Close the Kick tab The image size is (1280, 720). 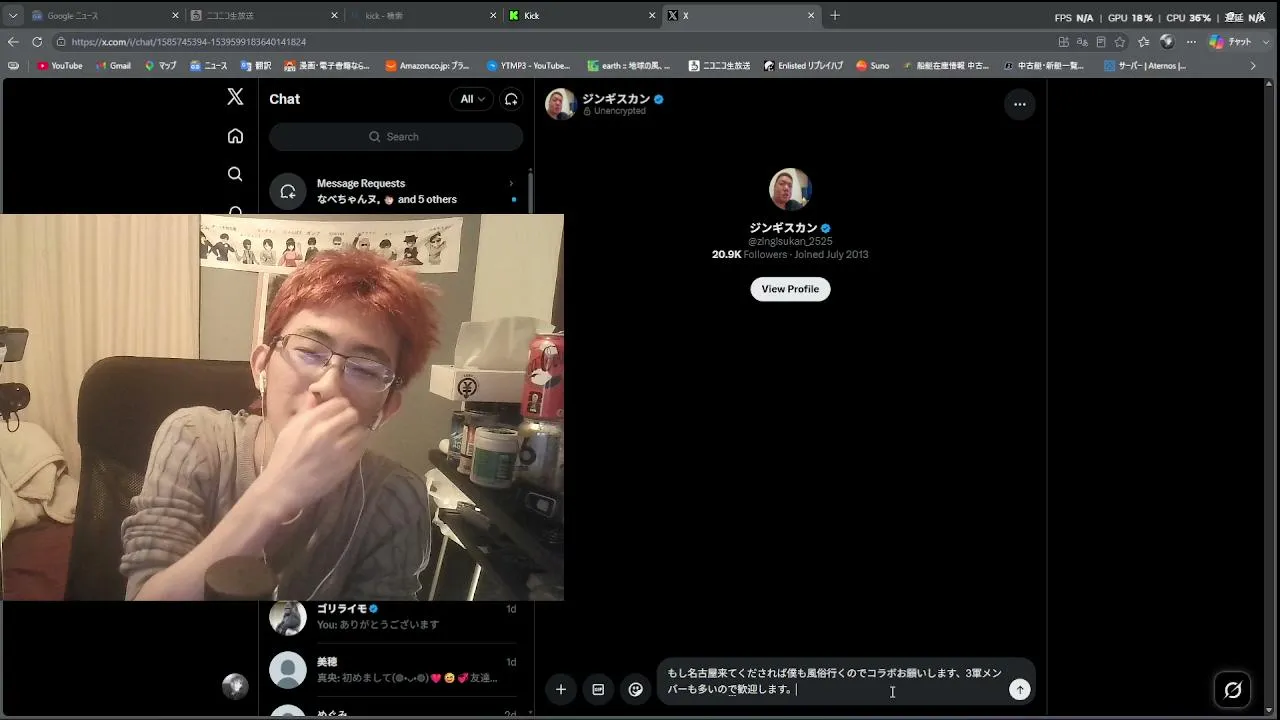click(x=653, y=16)
